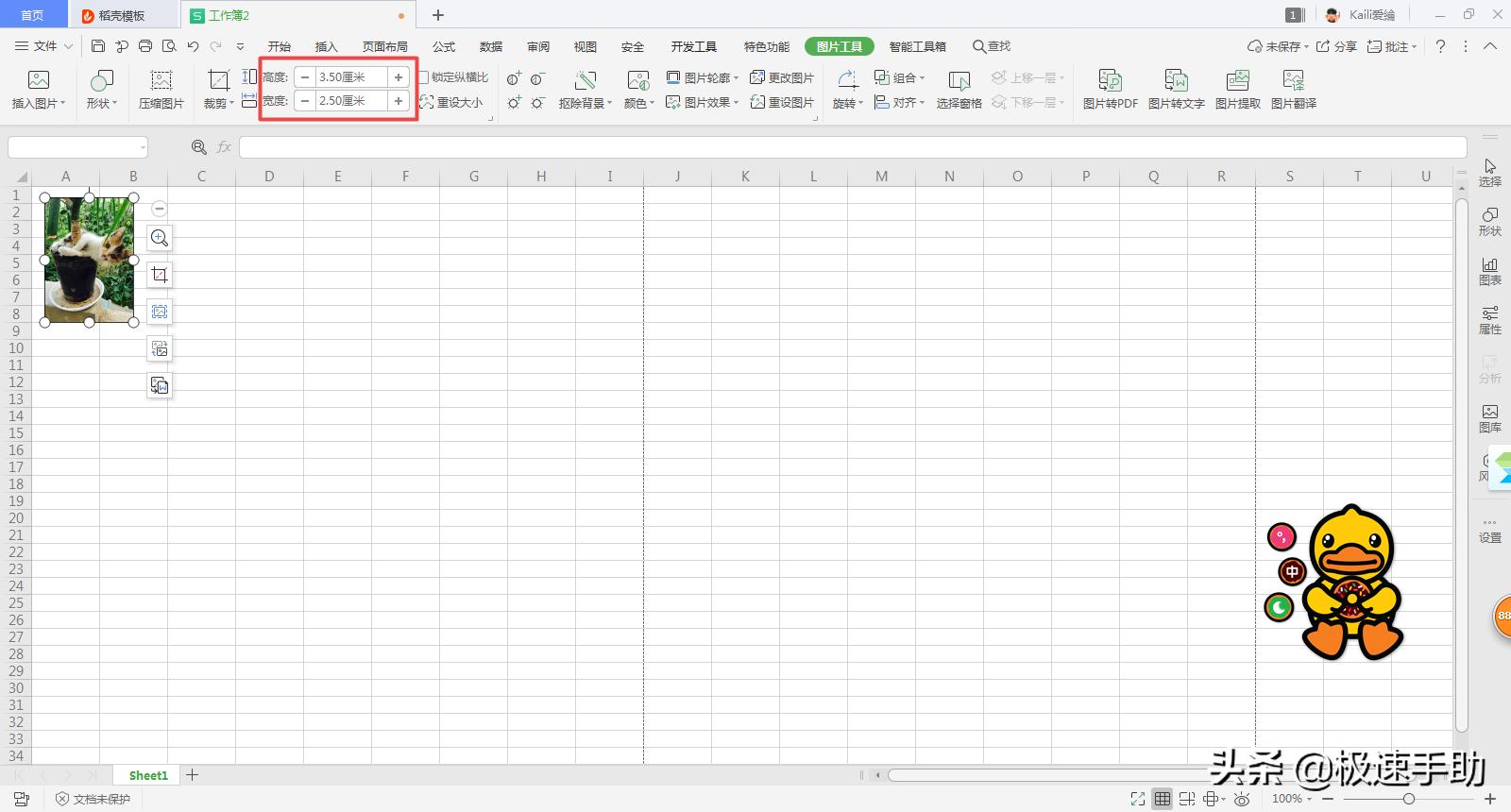Click the Selection Pane (选择窗格) icon
This screenshot has height=812, width=1511.
(959, 89)
